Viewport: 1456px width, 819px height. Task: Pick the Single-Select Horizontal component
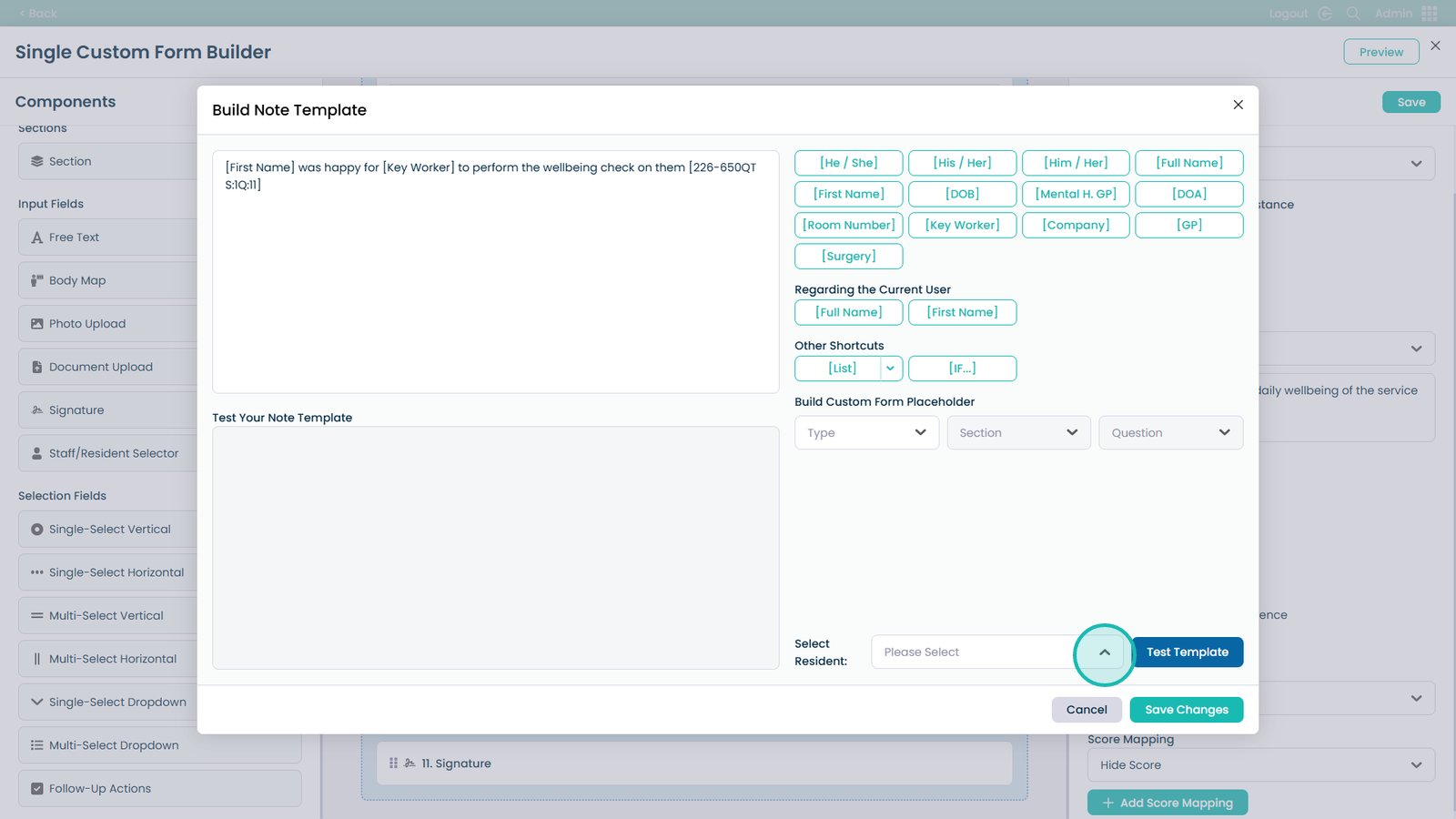pos(159,572)
